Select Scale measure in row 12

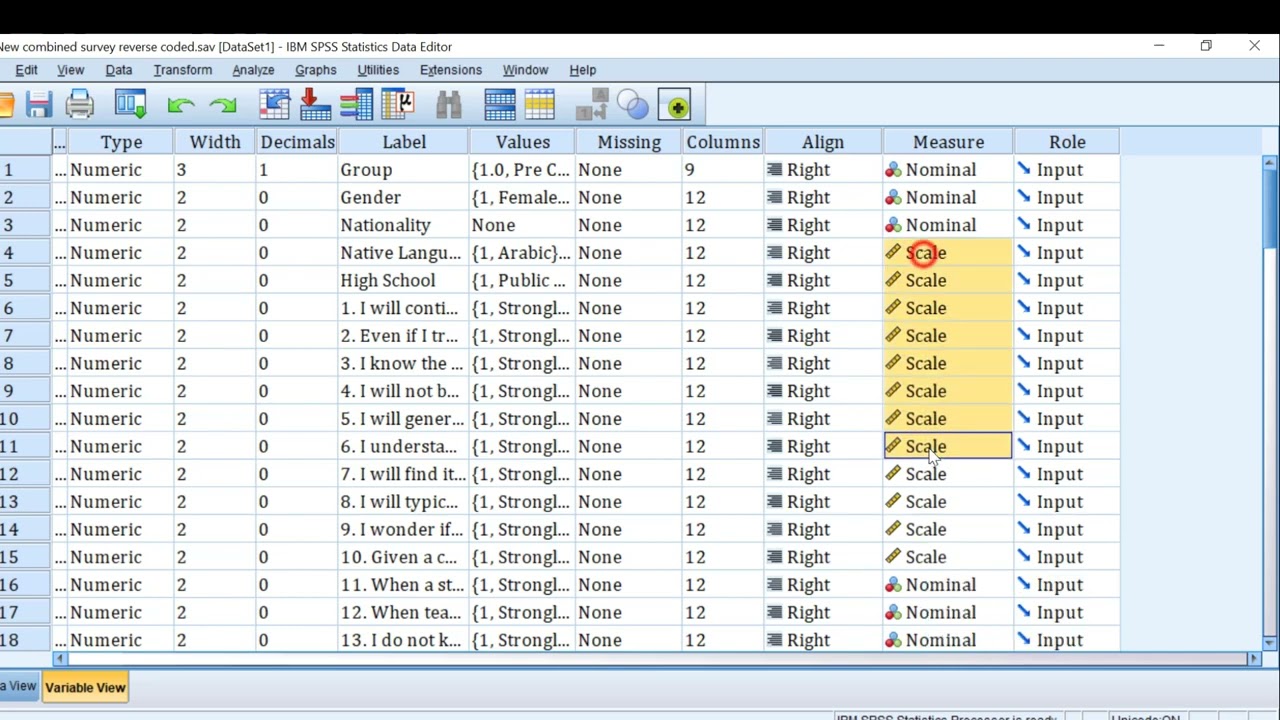pyautogui.click(x=948, y=474)
